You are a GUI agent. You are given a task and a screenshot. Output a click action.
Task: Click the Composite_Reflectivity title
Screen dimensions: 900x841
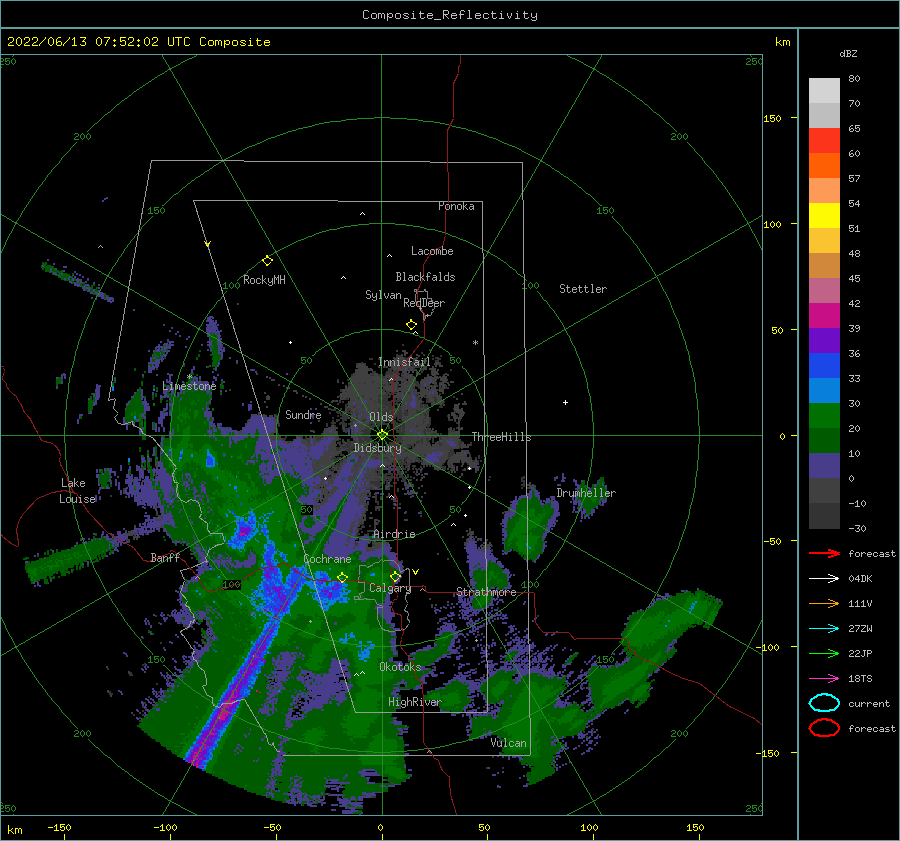(x=450, y=15)
